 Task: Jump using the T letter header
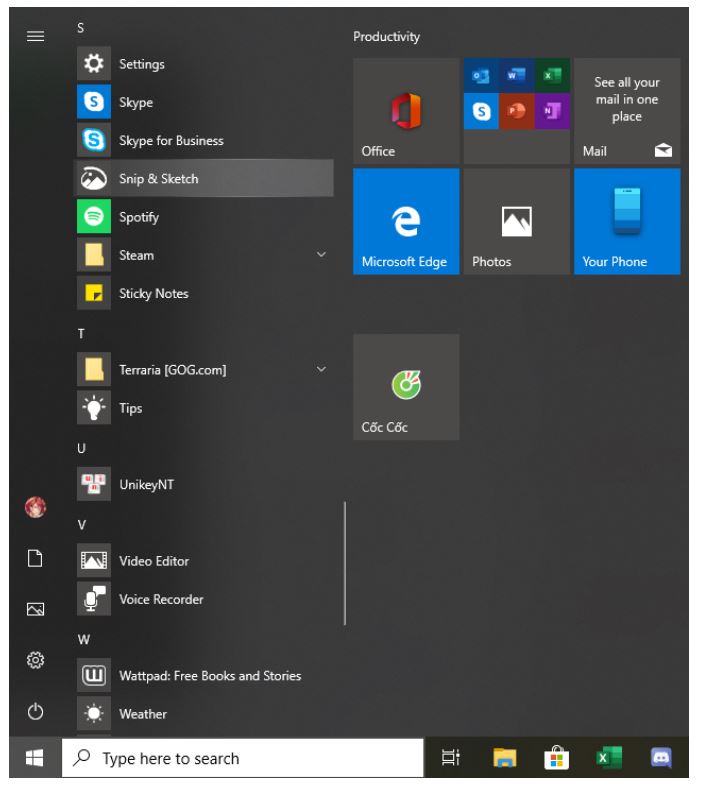click(x=81, y=334)
